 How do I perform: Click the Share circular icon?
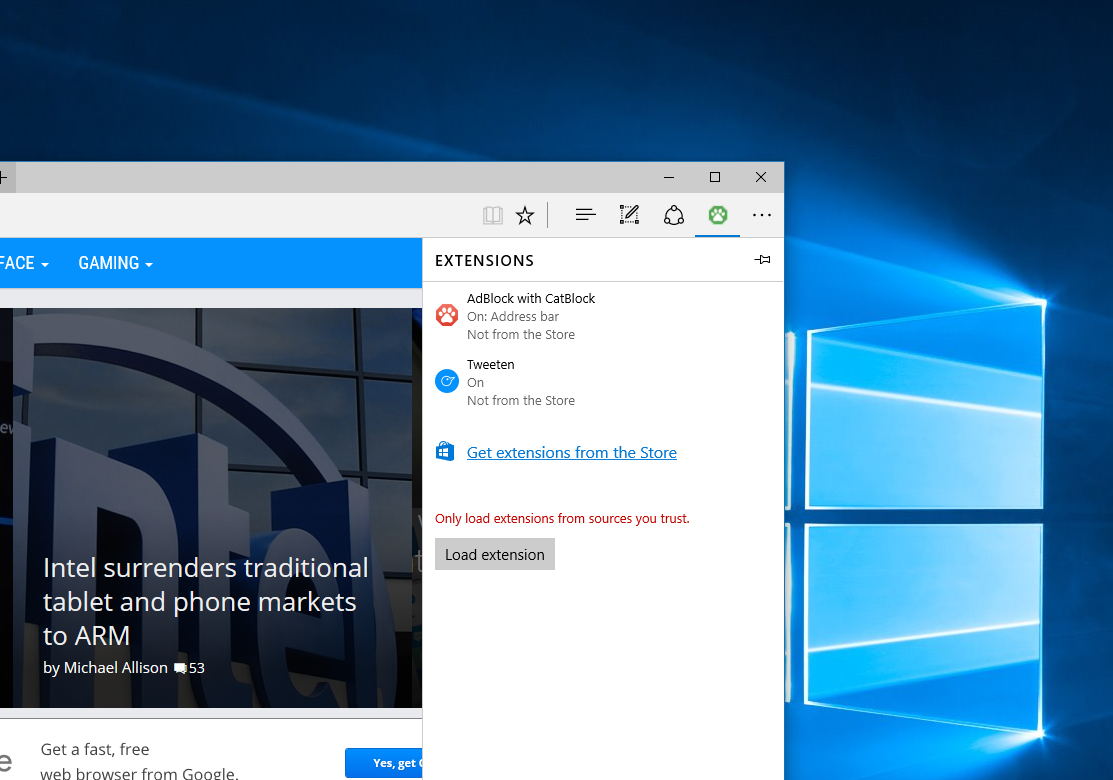[674, 215]
